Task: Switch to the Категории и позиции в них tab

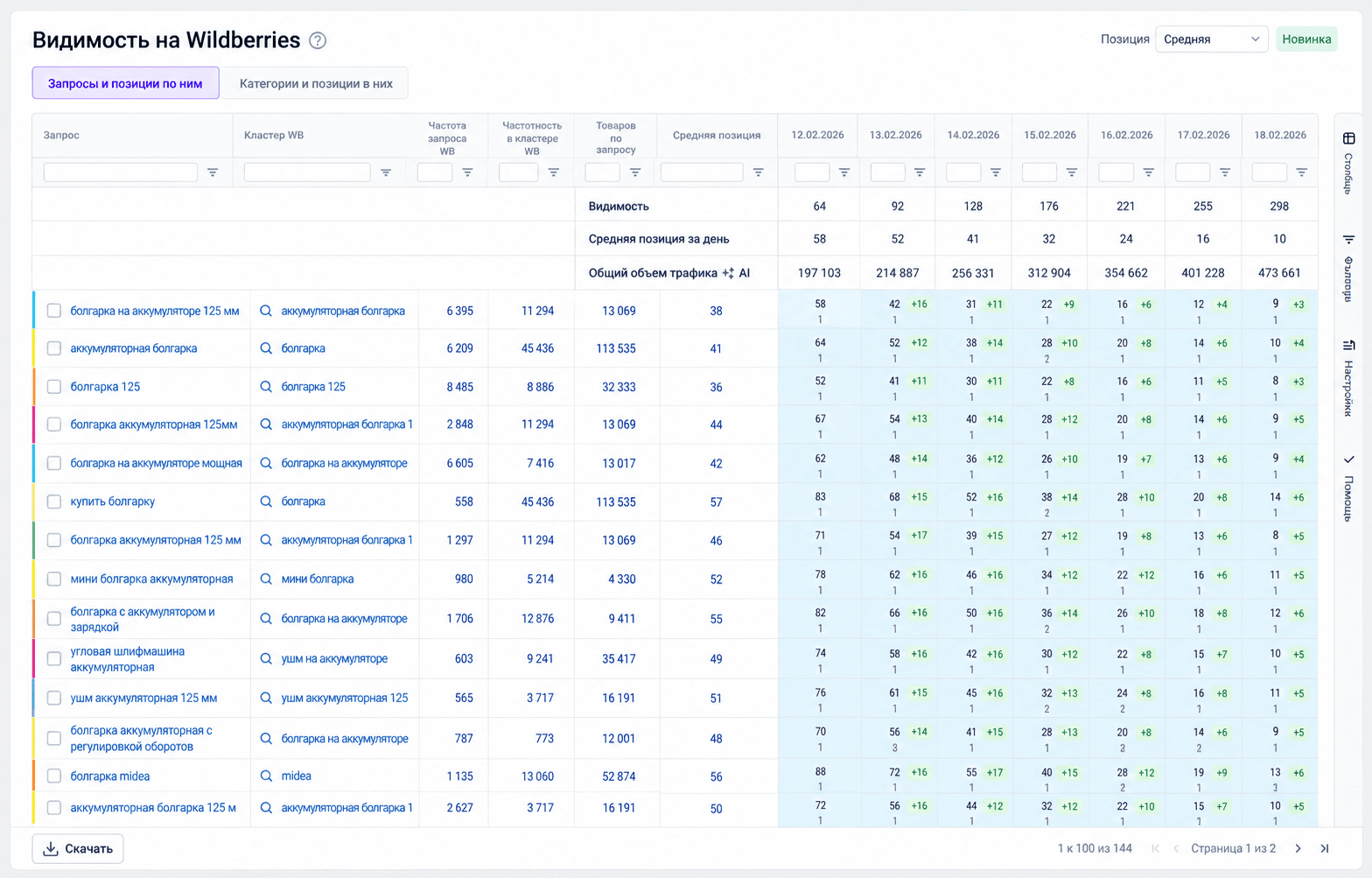Action: click(315, 83)
